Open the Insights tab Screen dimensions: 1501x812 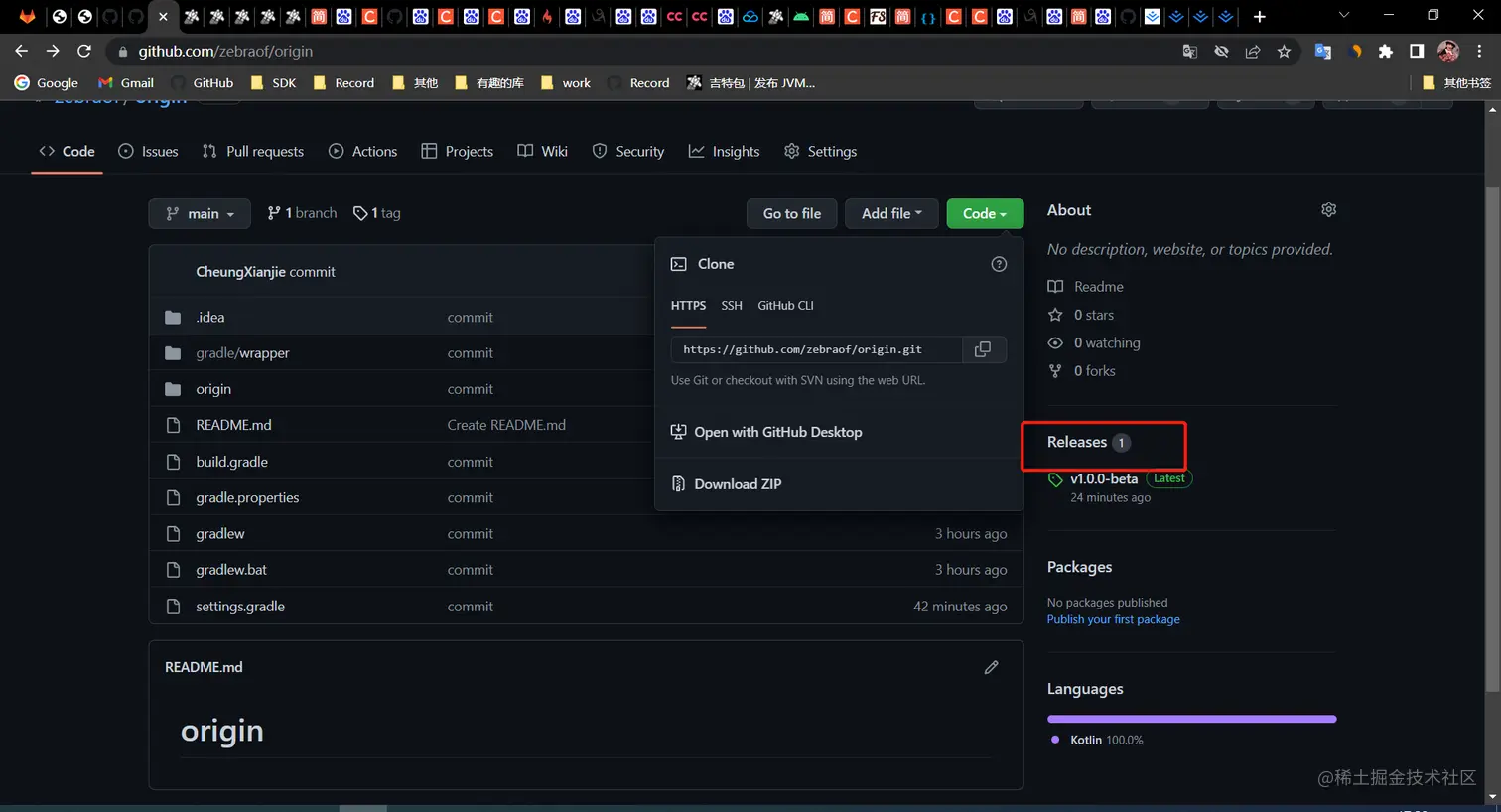click(724, 151)
